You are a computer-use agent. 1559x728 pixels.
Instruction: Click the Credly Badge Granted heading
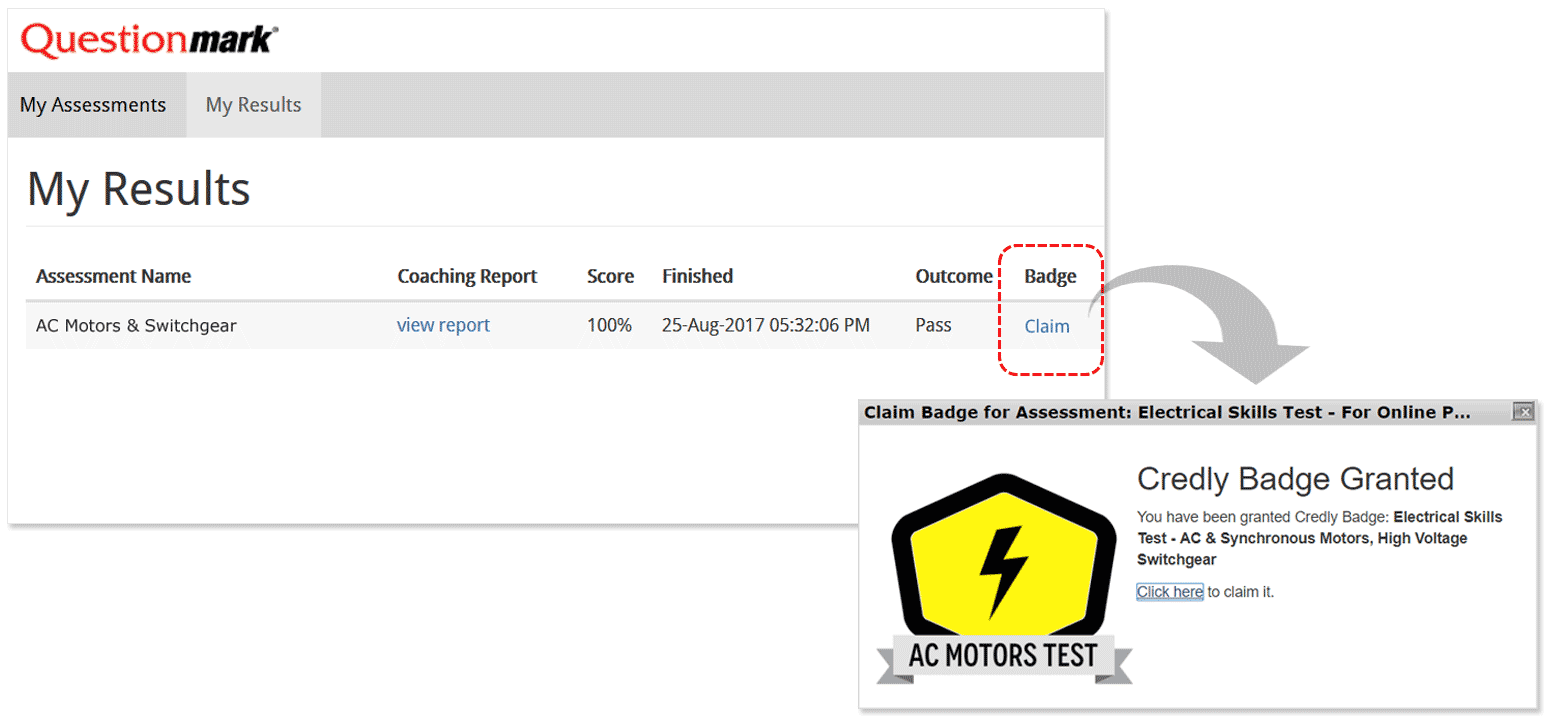click(x=1295, y=479)
